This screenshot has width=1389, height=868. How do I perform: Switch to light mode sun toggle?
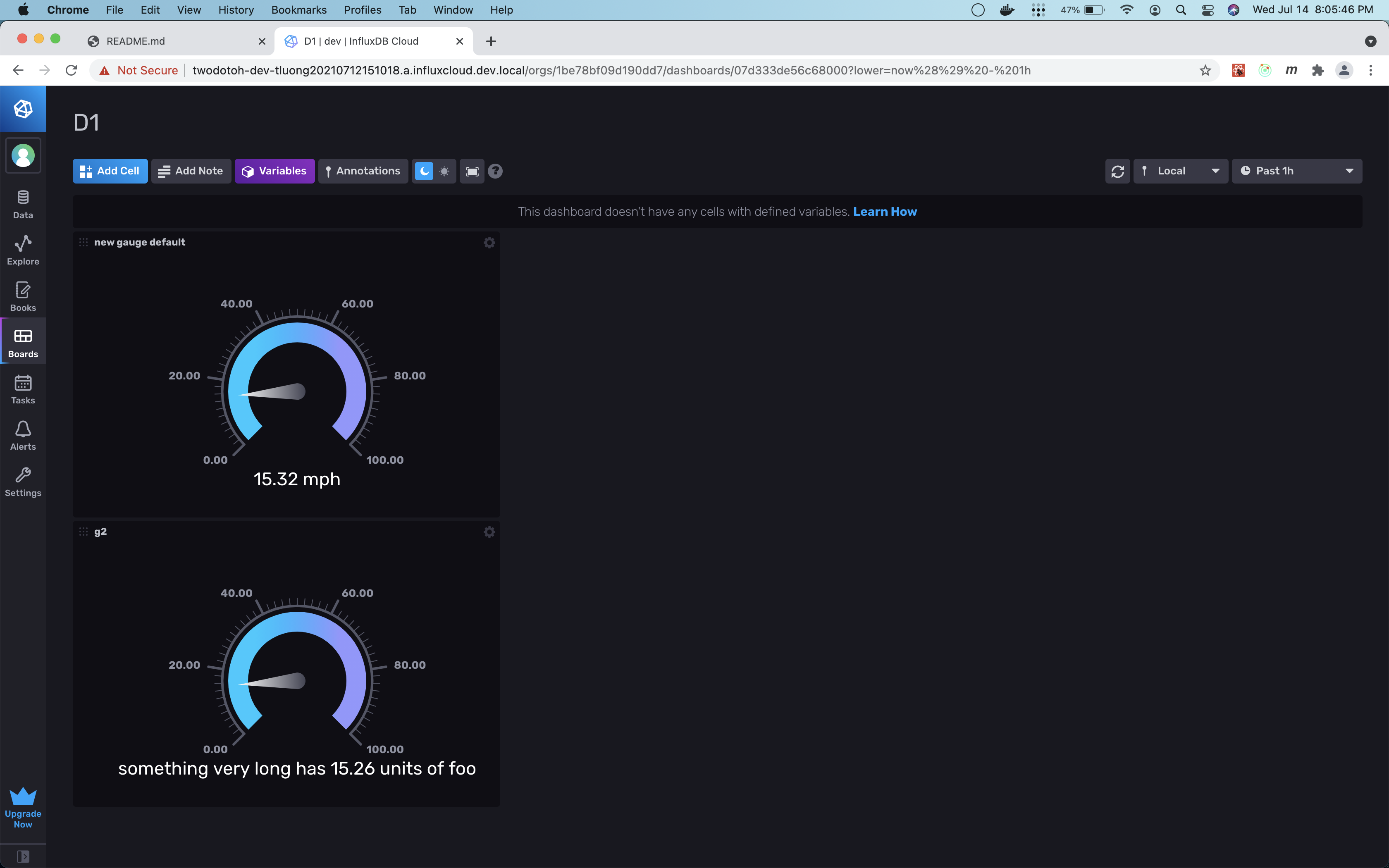444,171
